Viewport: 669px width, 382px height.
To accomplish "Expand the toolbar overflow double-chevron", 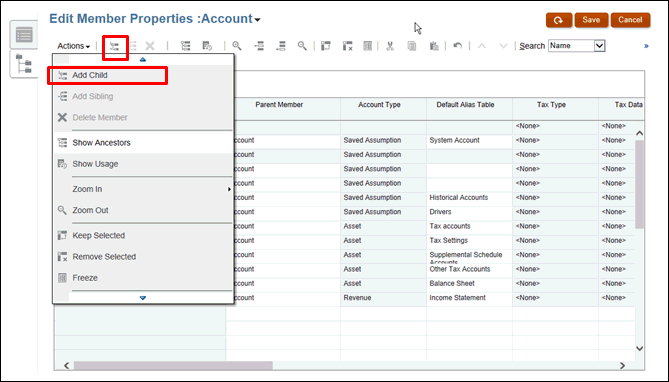I will point(646,46).
